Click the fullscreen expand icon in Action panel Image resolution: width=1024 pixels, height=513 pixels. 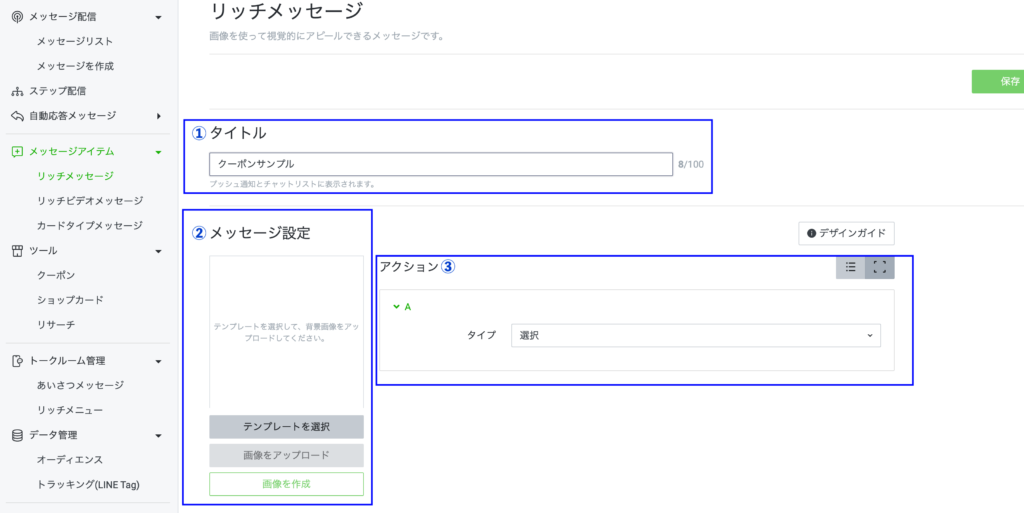880,267
